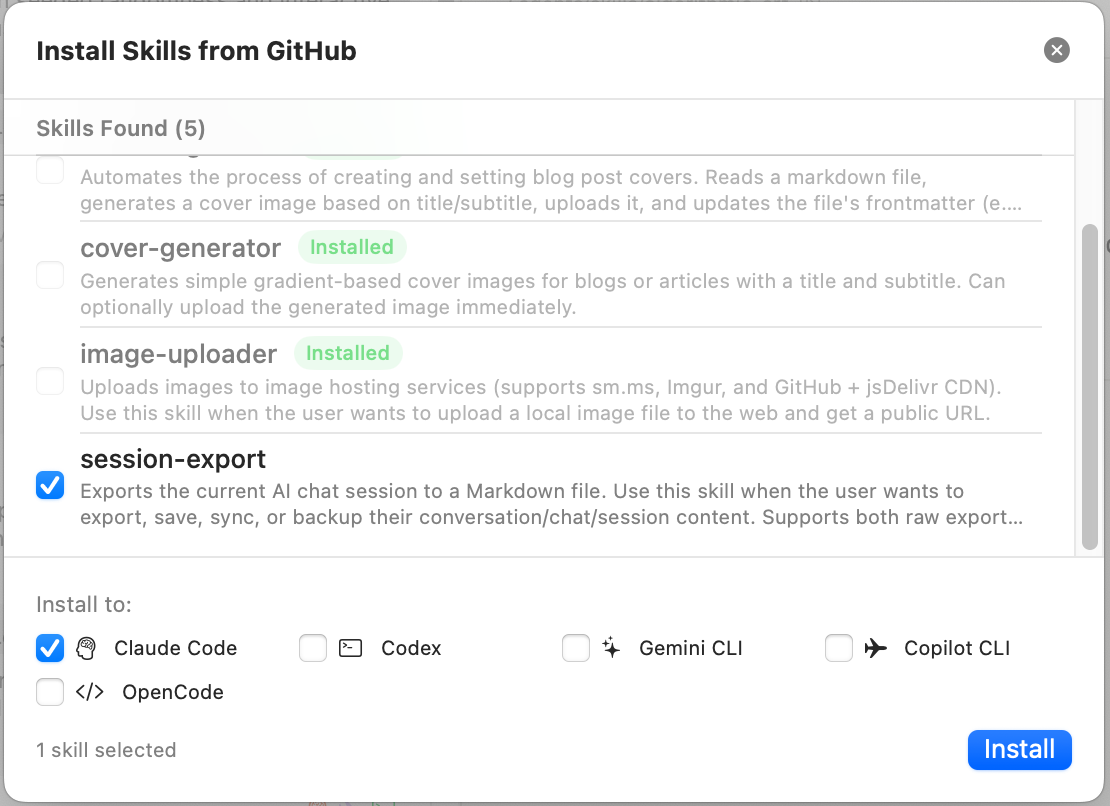Uncheck the session-export skill checkbox
The height and width of the screenshot is (806, 1110).
click(50, 486)
